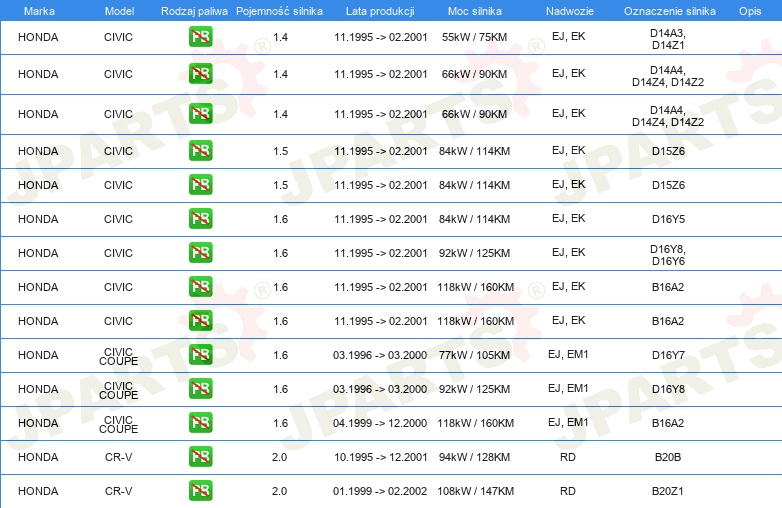Screen dimensions: 782x508
Task: Select the 118kW / 160KM cell in the Civic Coupe row
Action: point(475,423)
